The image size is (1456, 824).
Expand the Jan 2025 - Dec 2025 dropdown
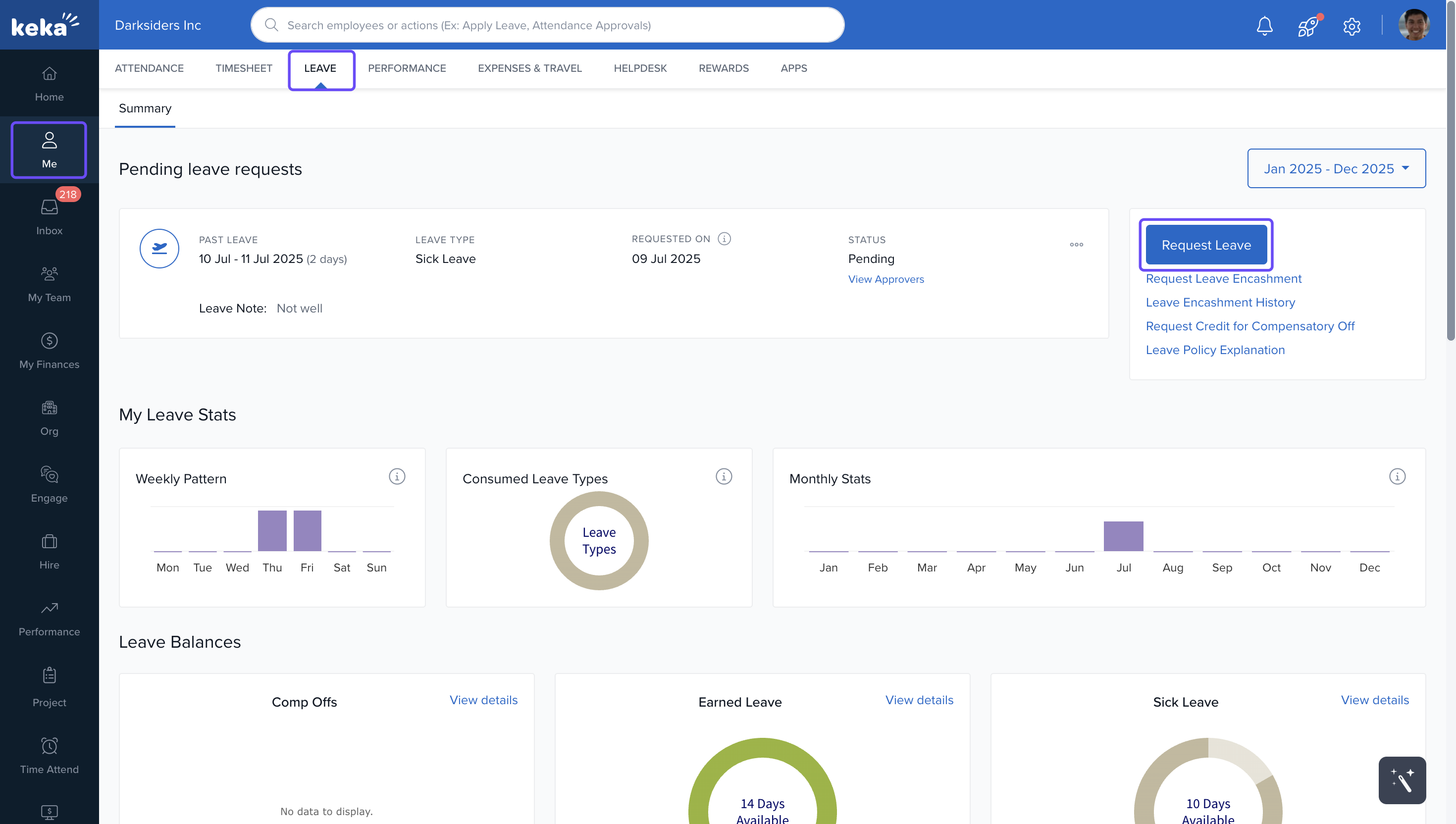pyautogui.click(x=1336, y=169)
